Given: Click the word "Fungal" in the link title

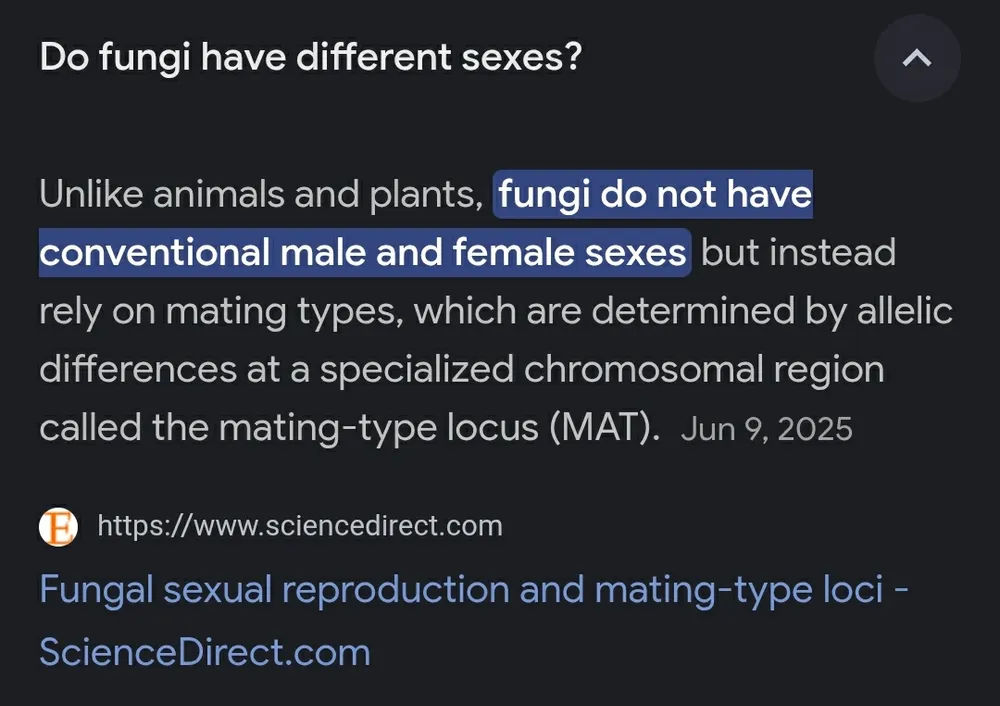Looking at the screenshot, I should 96,590.
